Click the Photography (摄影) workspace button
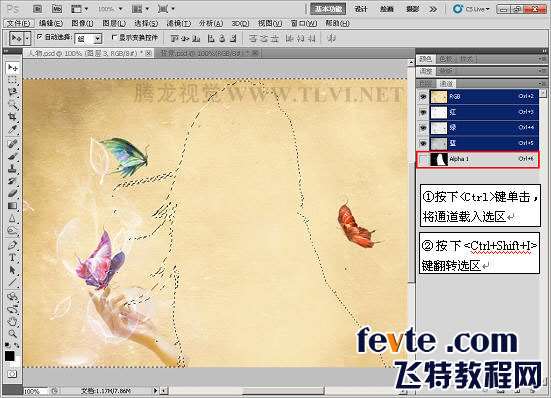The width and height of the screenshot is (551, 398). [412, 9]
